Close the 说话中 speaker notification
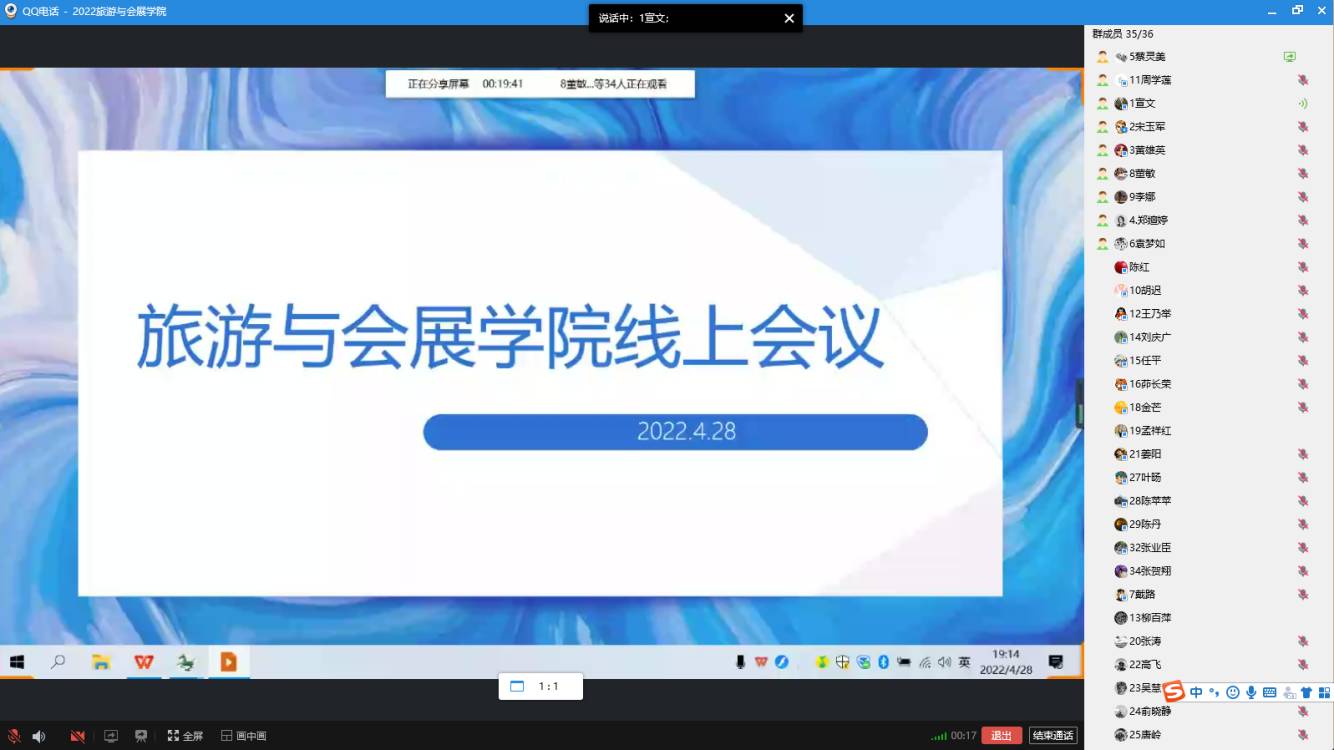 789,18
